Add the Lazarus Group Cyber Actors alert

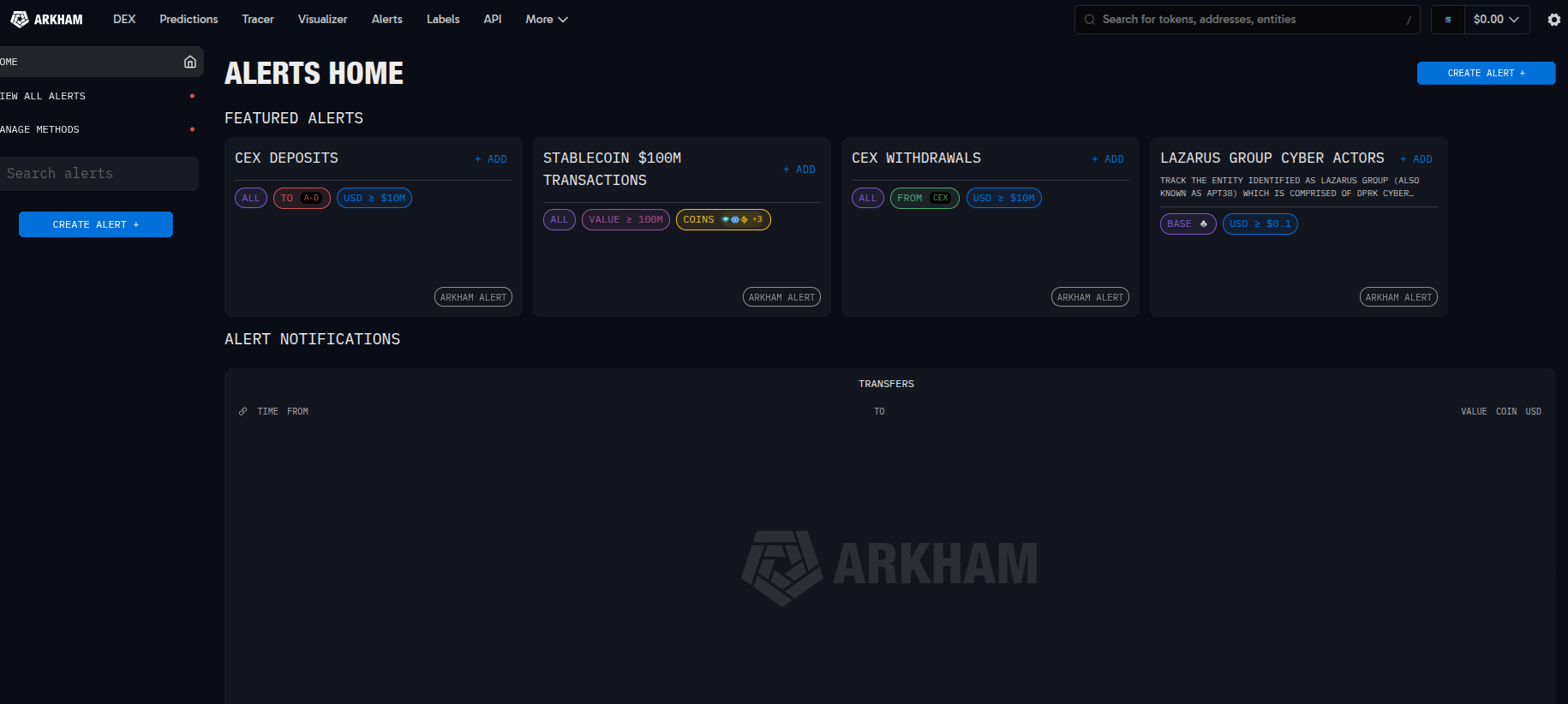[1416, 159]
